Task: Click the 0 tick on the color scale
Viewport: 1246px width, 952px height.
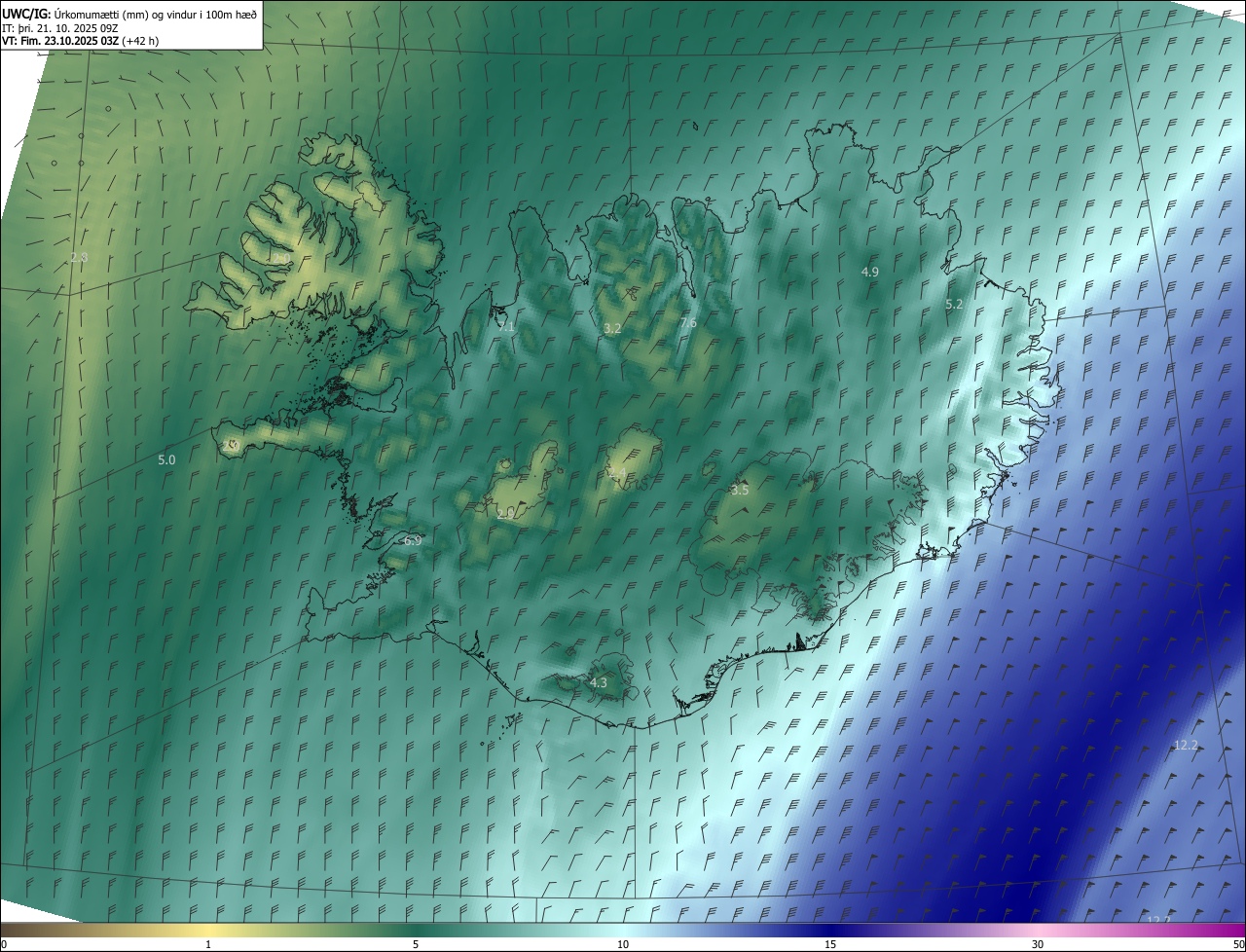Action: tap(4, 944)
